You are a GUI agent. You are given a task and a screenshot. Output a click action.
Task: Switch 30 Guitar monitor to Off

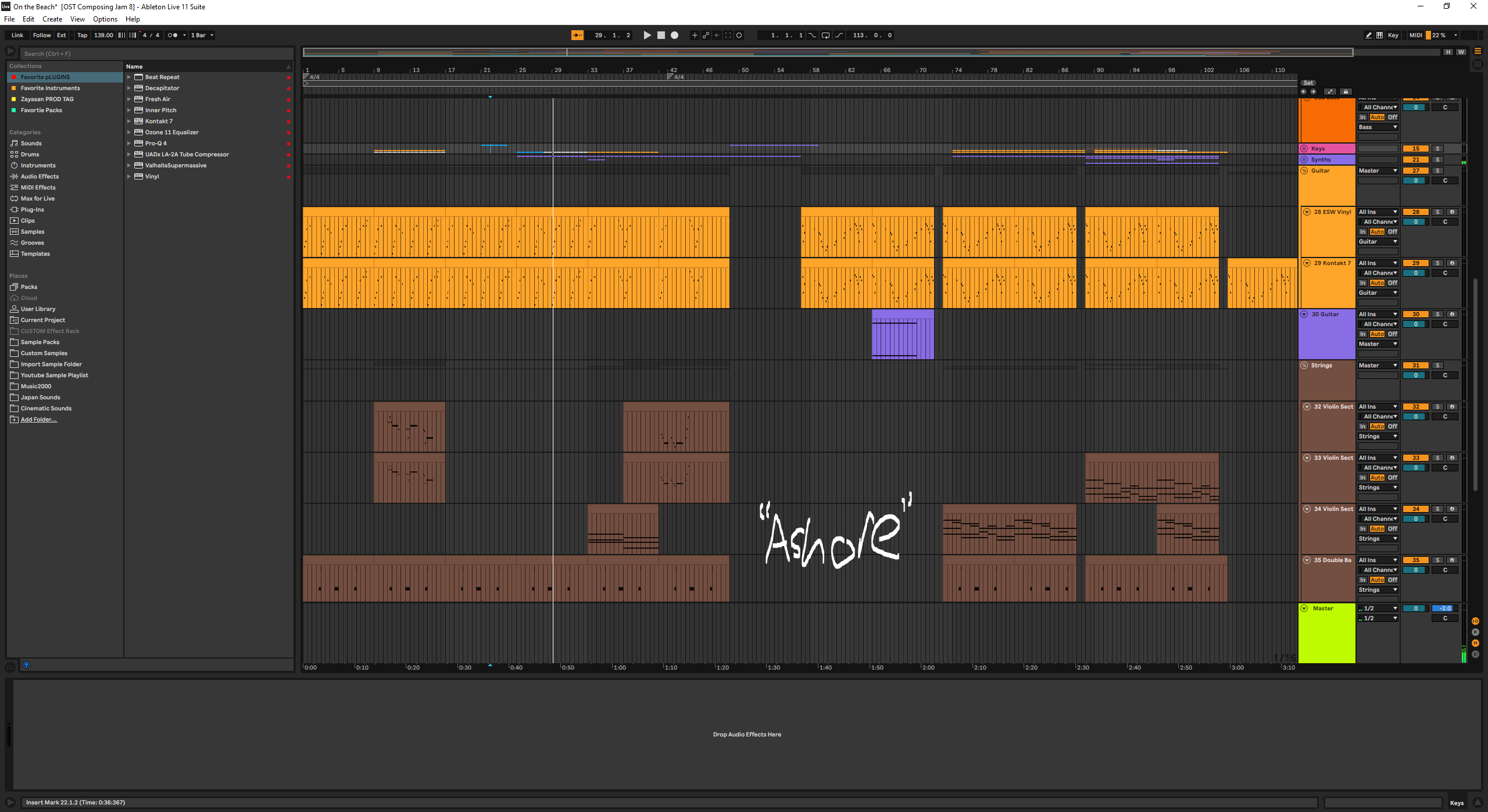coord(1393,334)
